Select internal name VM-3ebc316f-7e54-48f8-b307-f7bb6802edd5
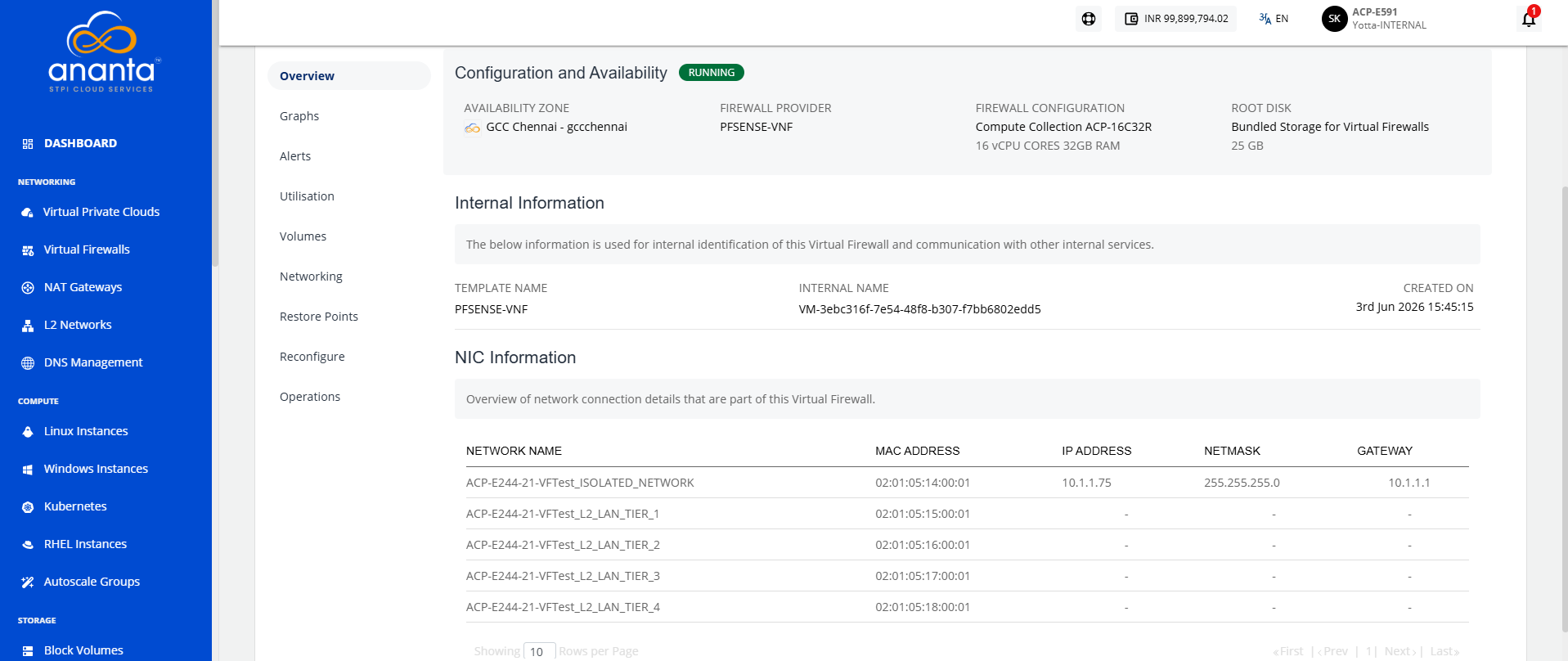This screenshot has width=1568, height=661. [x=919, y=309]
